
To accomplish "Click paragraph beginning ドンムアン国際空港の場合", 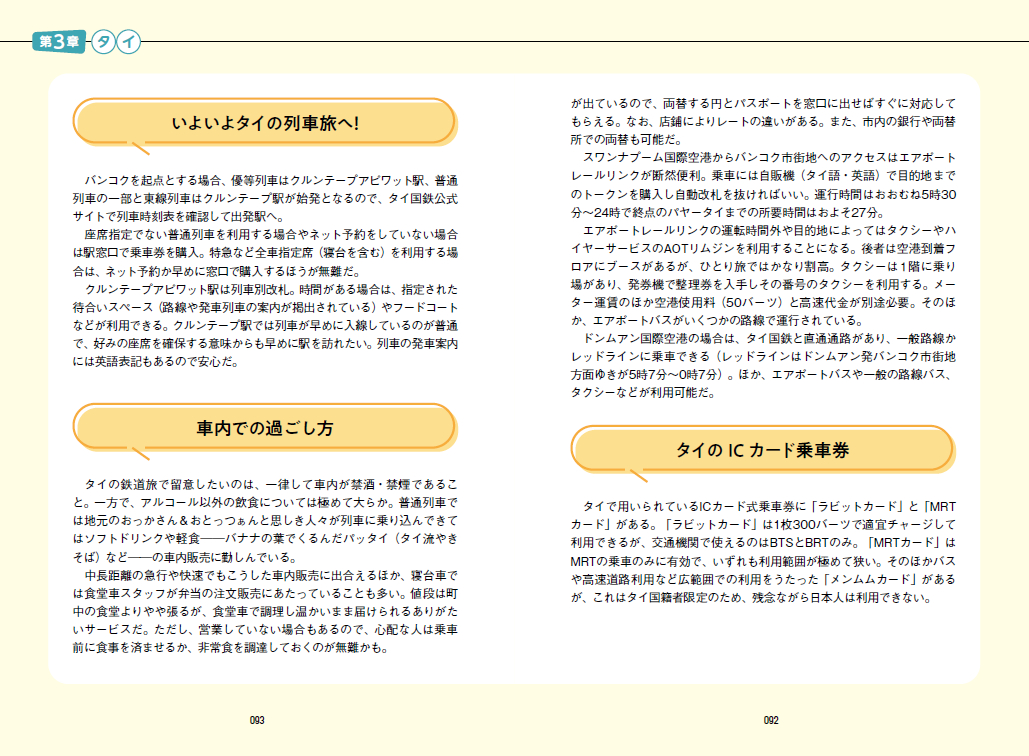I will [763, 365].
